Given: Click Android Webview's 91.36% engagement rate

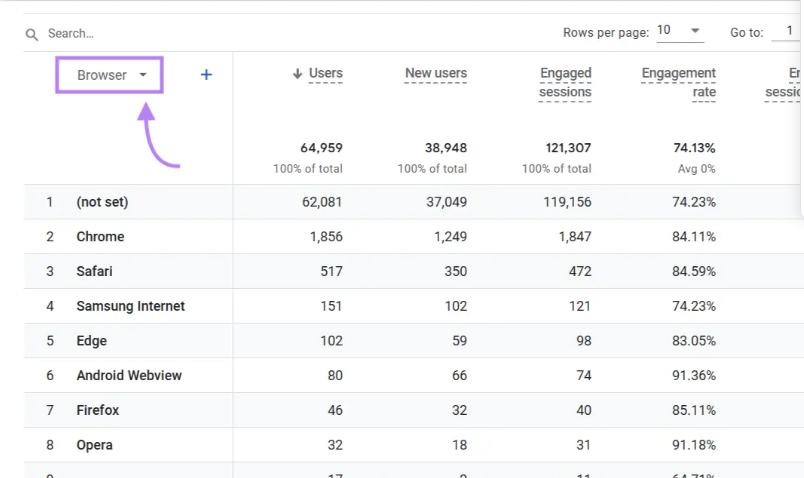Looking at the screenshot, I should (x=694, y=375).
